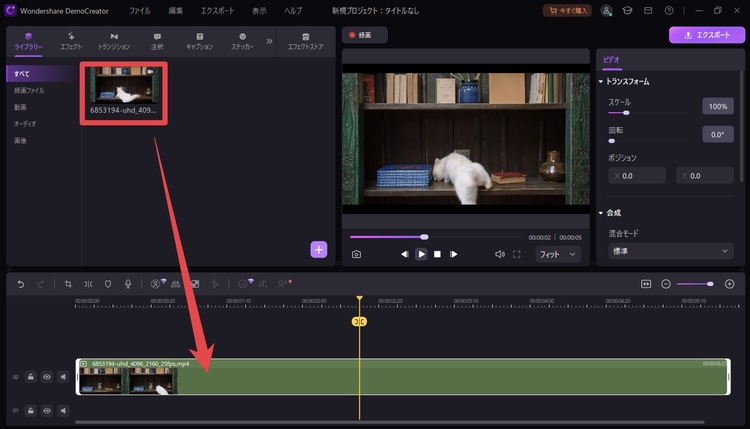The image size is (750, 429).
Task: Edit the rotation 0.0° value field
Action: point(717,134)
